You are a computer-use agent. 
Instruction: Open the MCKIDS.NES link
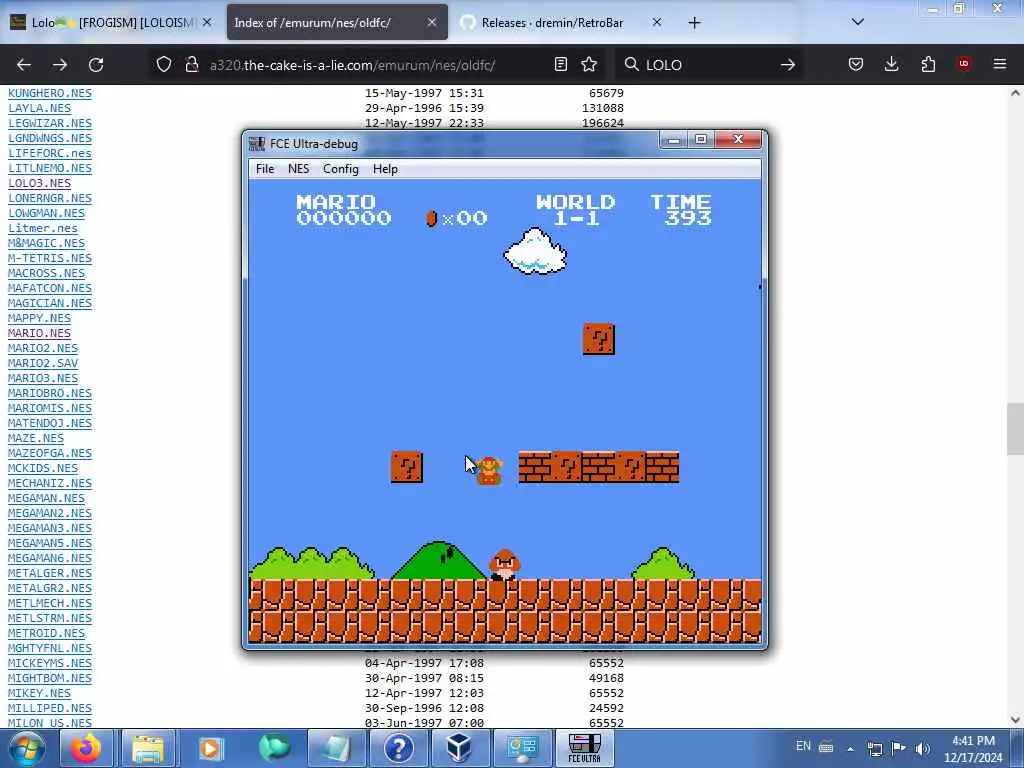click(42, 468)
